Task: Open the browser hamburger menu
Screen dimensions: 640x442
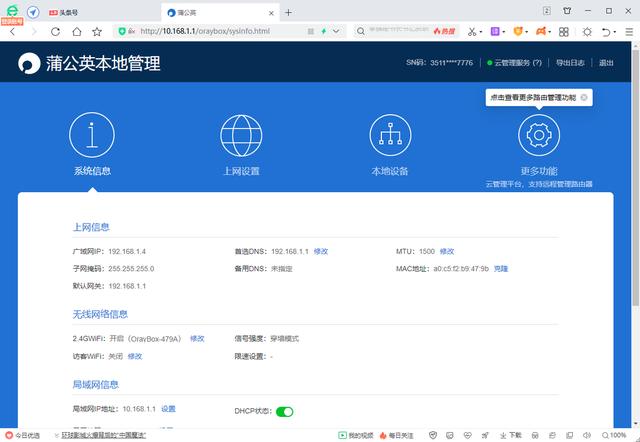Action: (630, 31)
